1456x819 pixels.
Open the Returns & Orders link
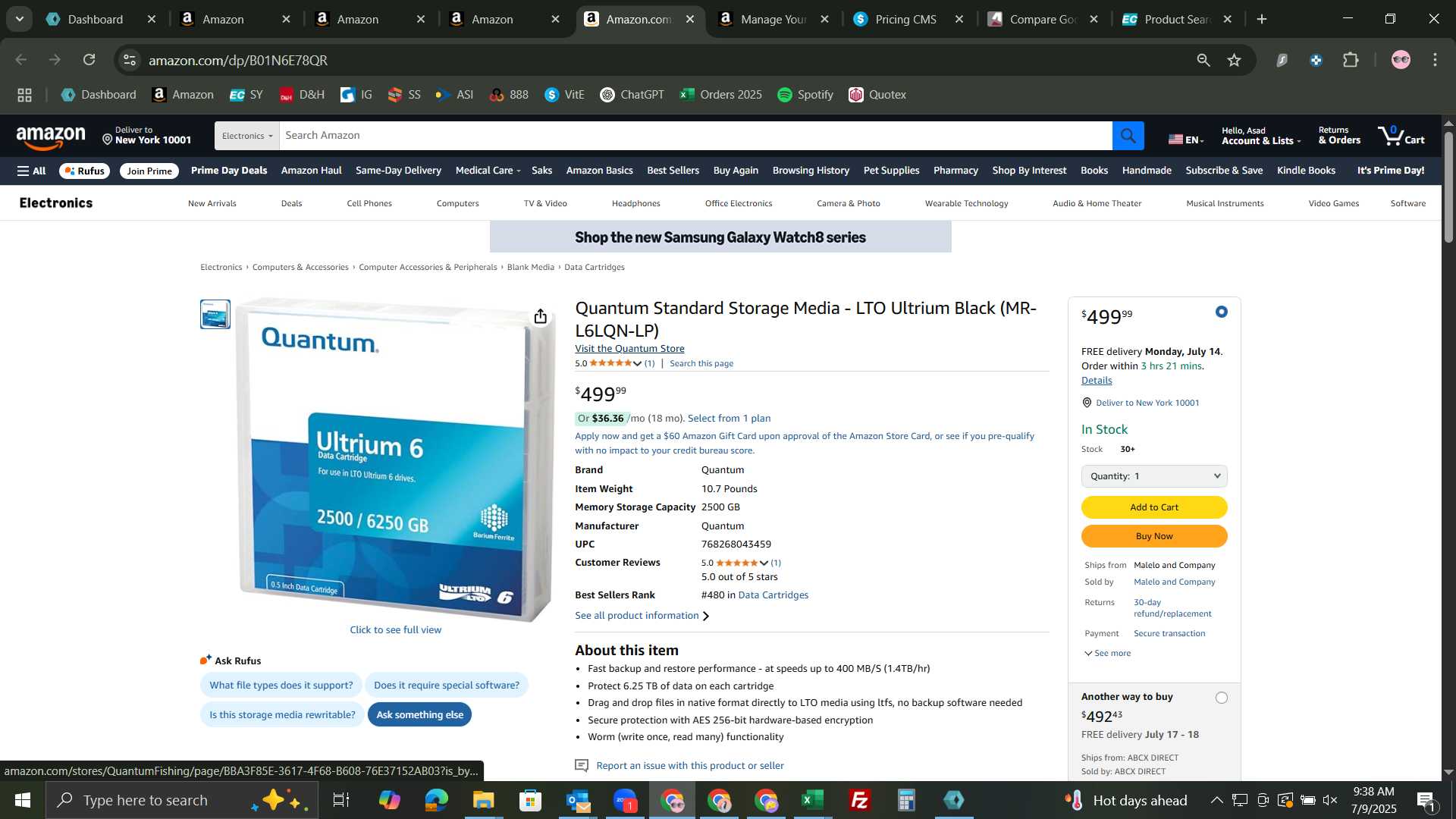[1338, 136]
